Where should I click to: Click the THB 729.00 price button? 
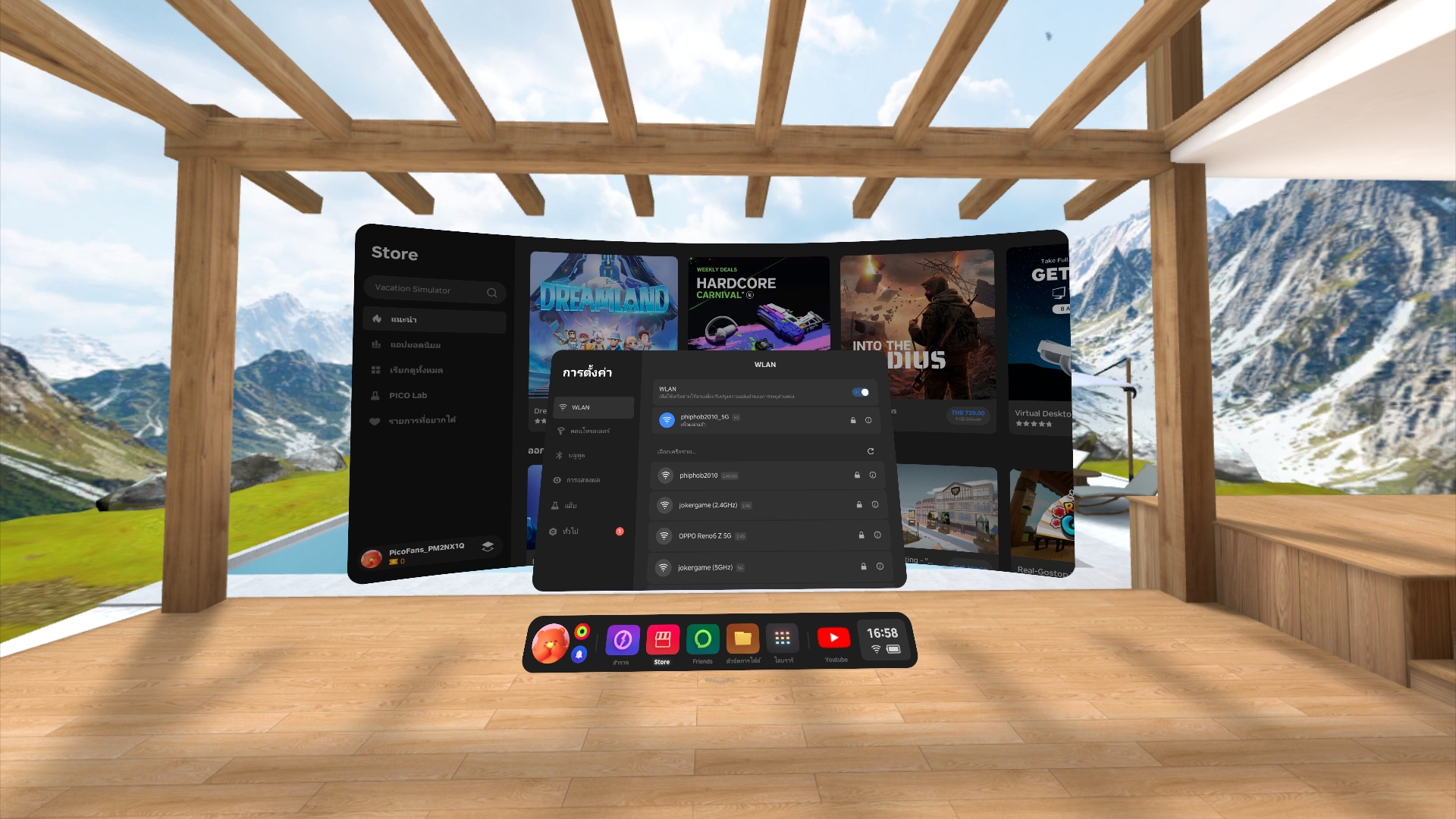(x=968, y=415)
